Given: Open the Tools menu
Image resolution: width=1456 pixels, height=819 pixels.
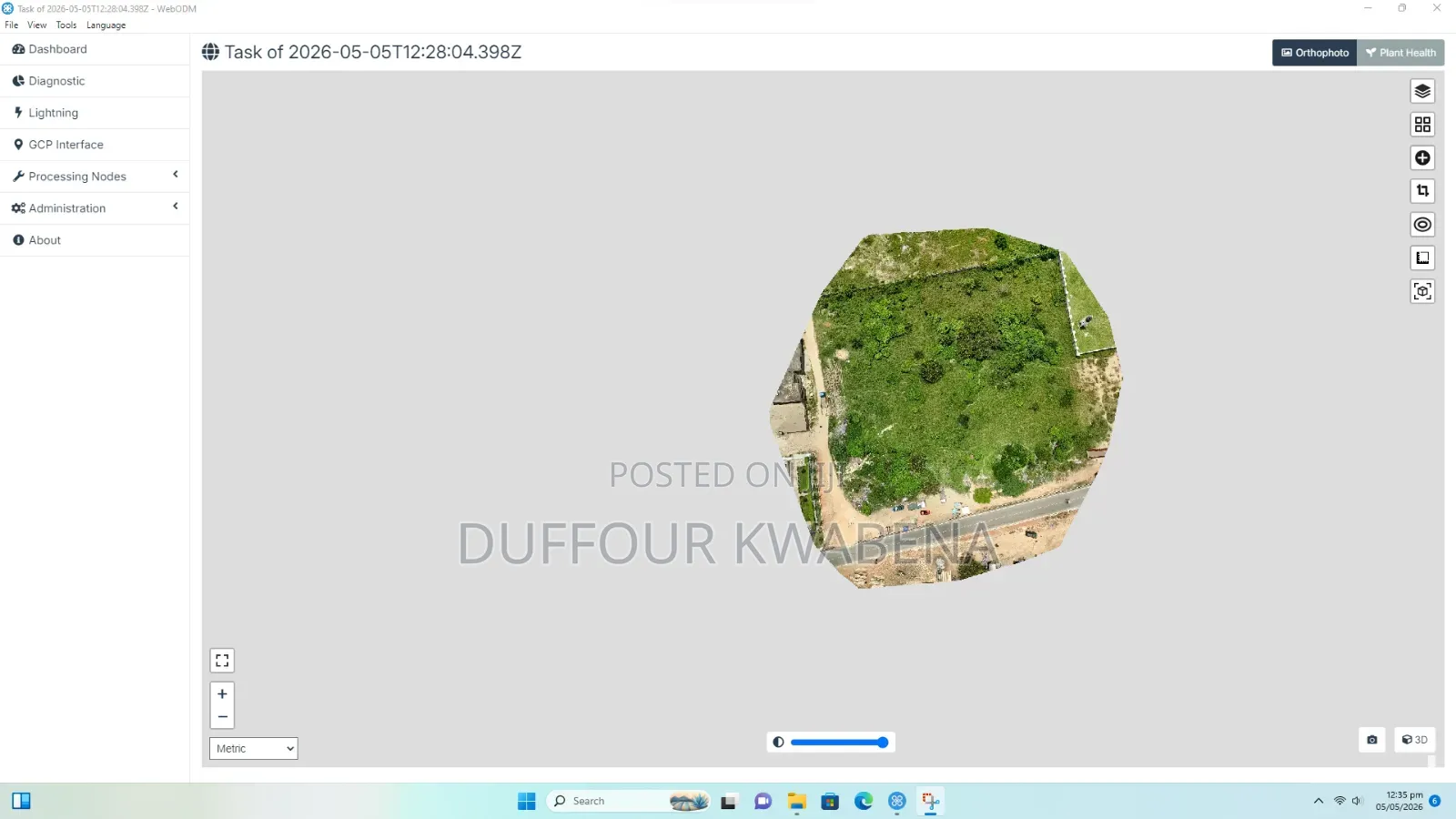Looking at the screenshot, I should click(x=66, y=25).
